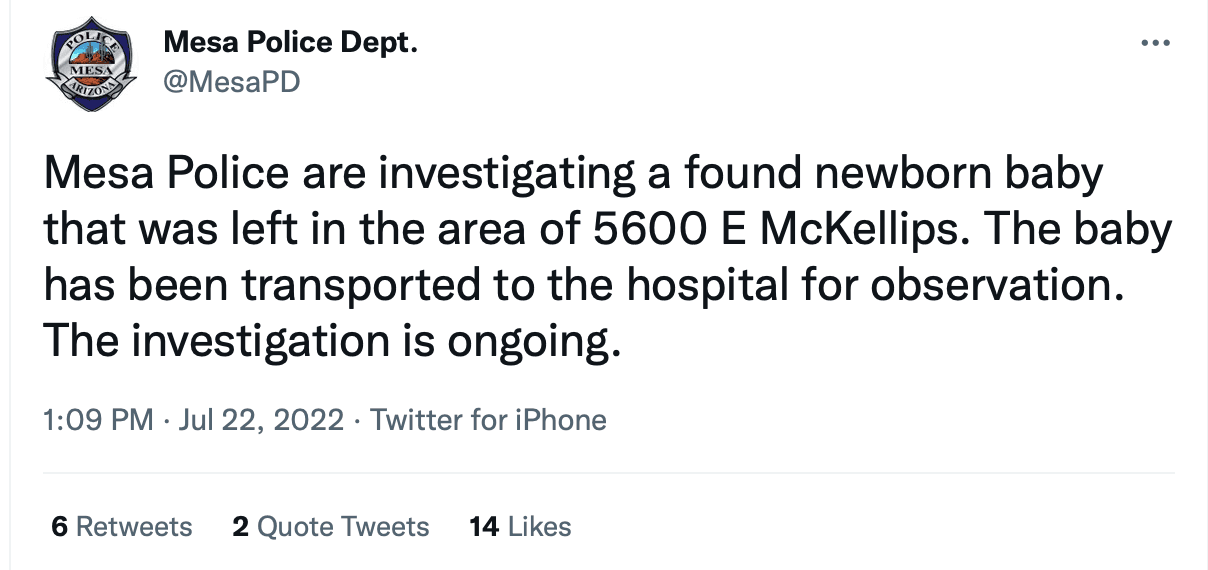Show who gave the 14 Likes

520,526
